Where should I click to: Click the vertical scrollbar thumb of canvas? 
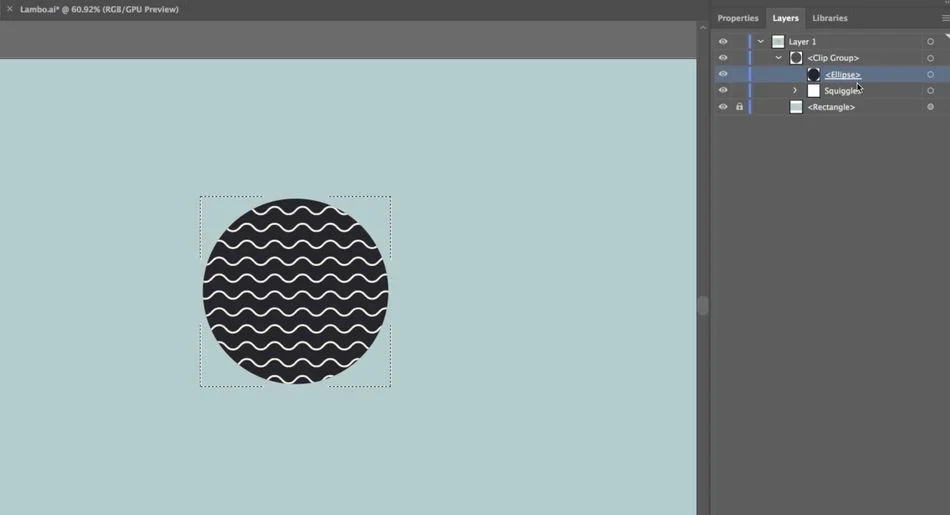pos(703,305)
